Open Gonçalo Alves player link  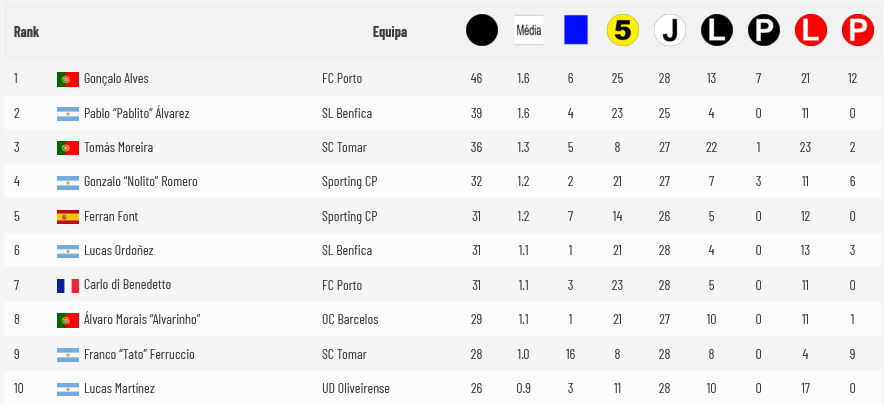click(x=116, y=78)
